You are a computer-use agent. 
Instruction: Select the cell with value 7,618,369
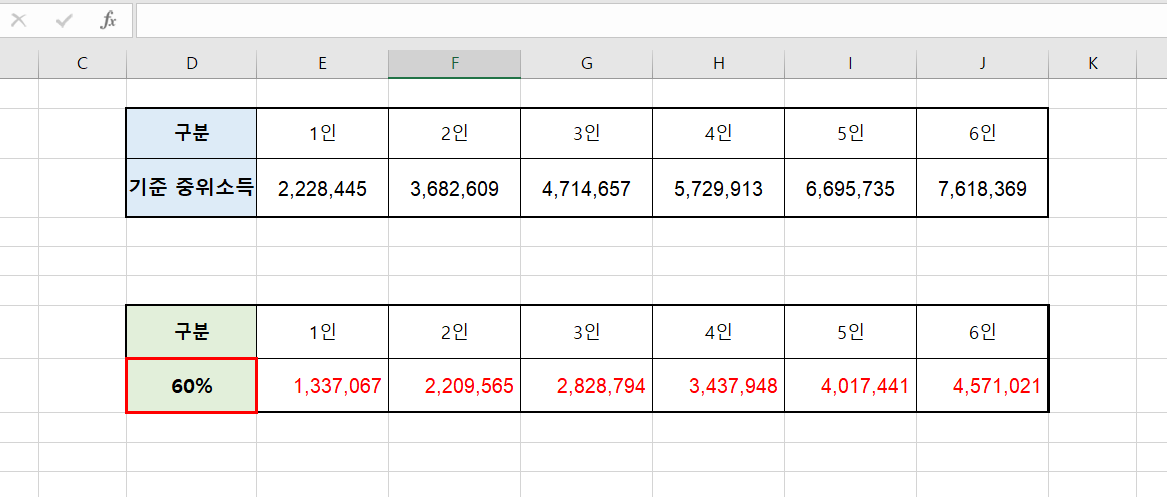[x=982, y=188]
